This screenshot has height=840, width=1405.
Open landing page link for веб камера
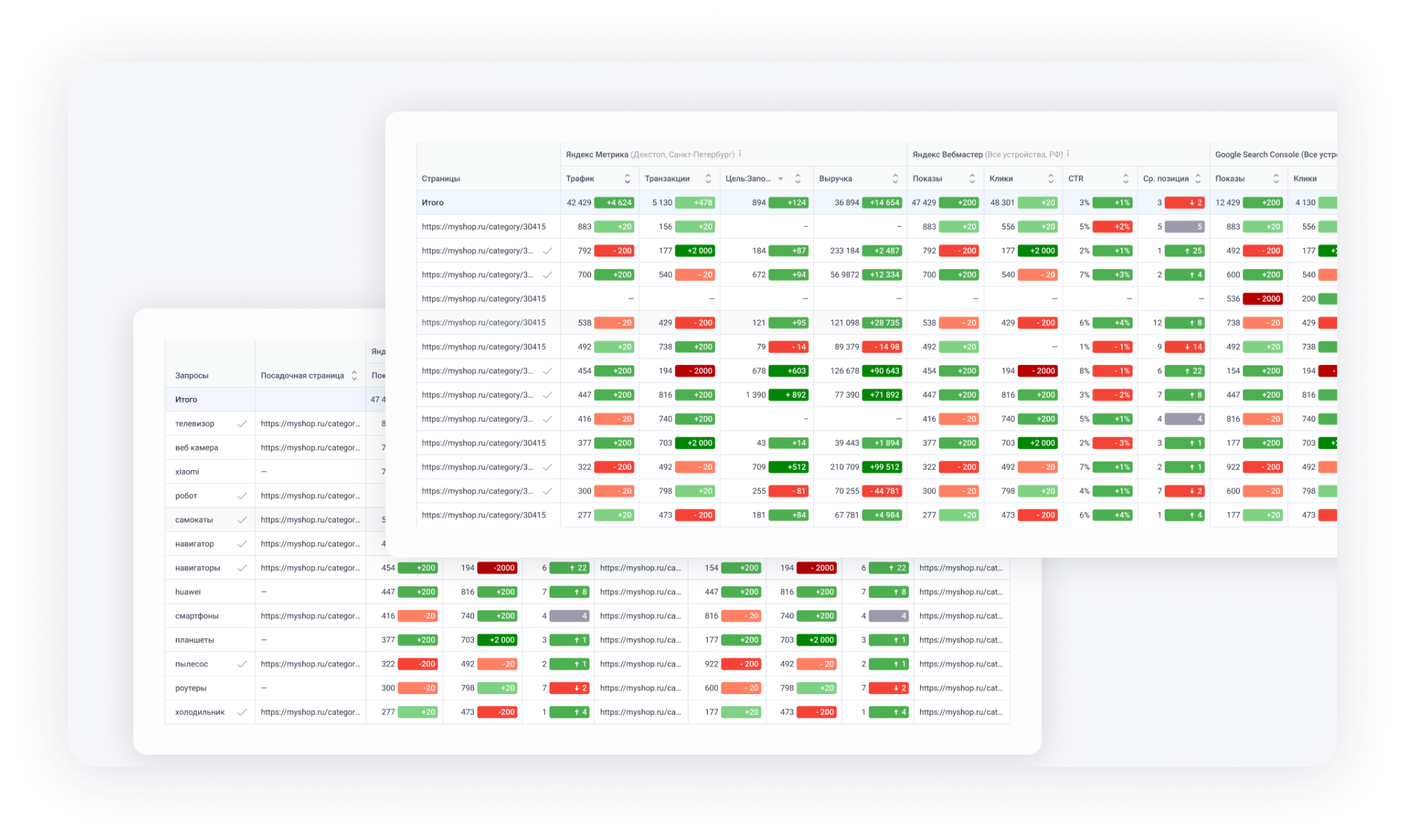[x=310, y=447]
